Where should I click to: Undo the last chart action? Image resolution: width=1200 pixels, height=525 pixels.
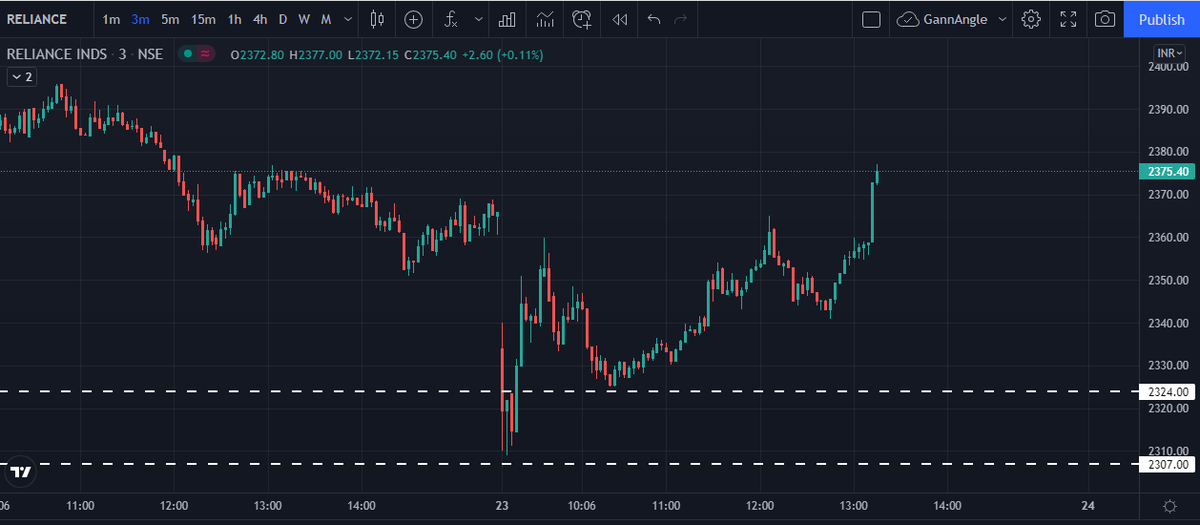click(x=654, y=19)
